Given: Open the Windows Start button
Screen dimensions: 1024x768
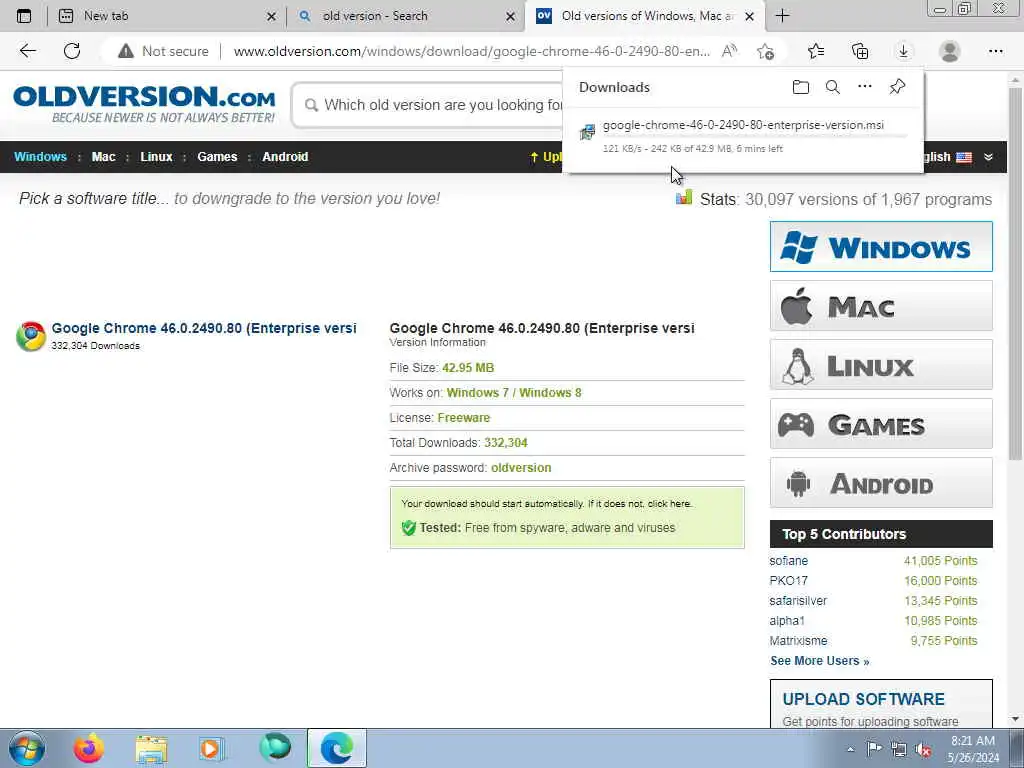Looking at the screenshot, I should [27, 748].
